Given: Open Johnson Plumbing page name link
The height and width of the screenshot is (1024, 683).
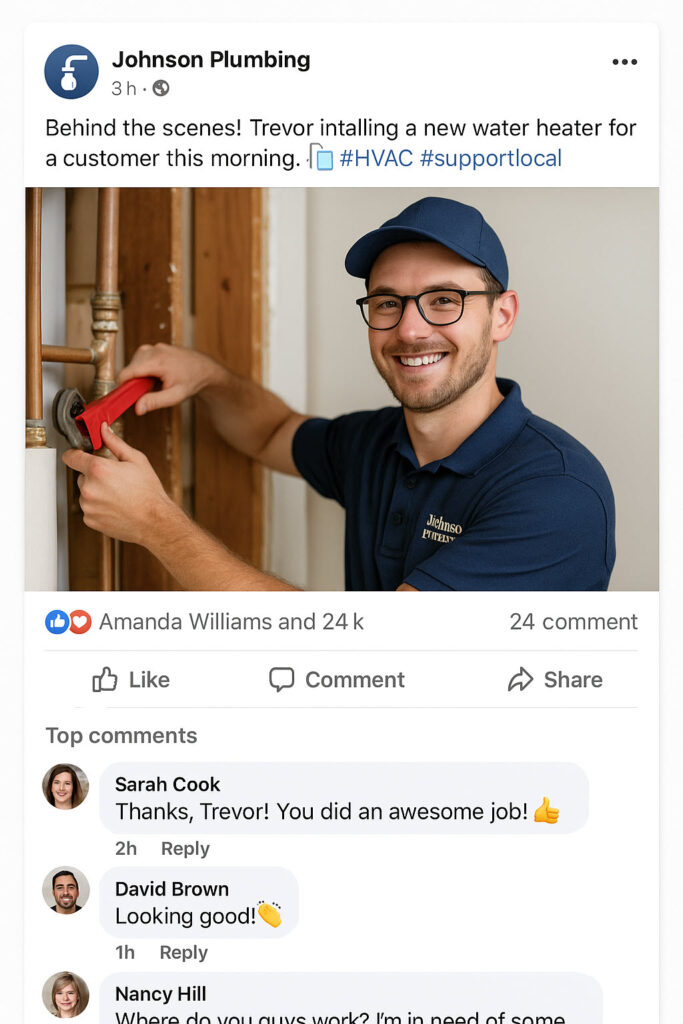Looking at the screenshot, I should [211, 60].
